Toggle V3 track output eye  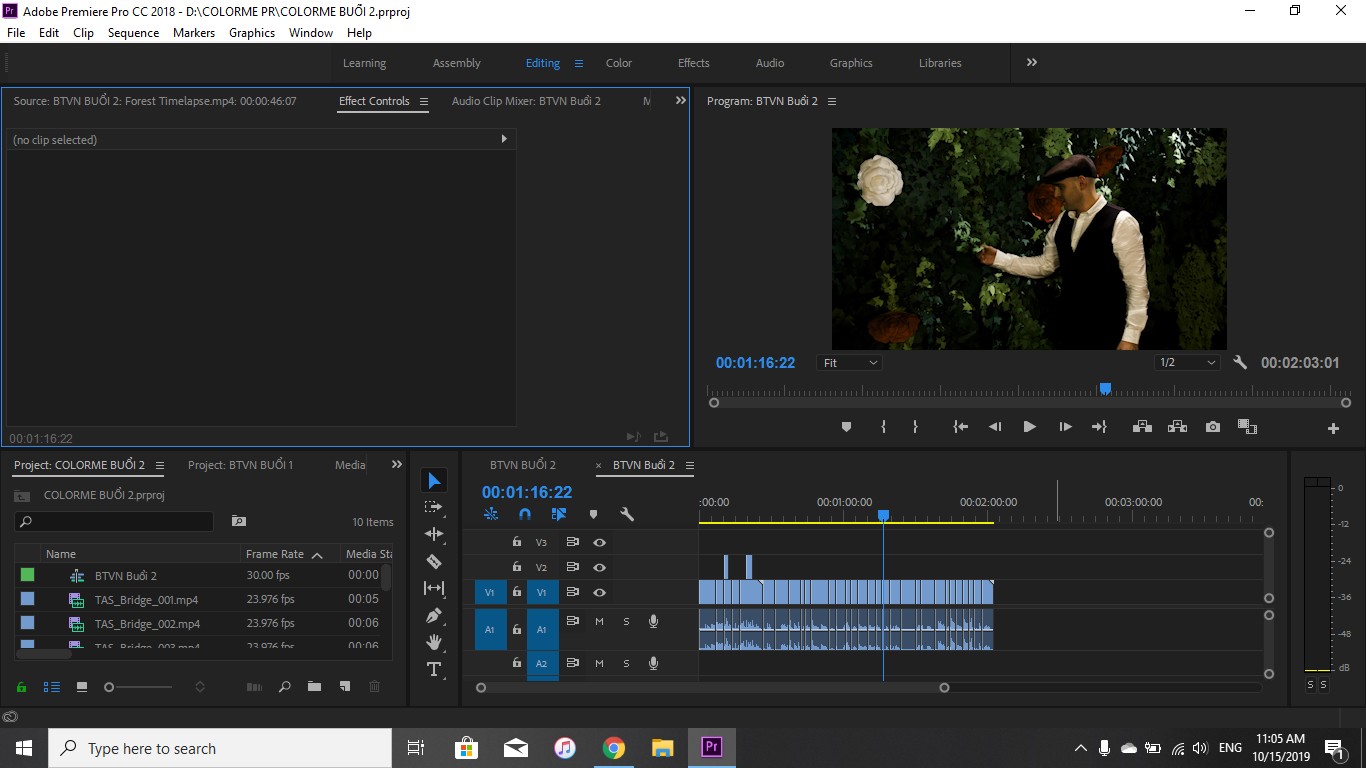click(599, 542)
